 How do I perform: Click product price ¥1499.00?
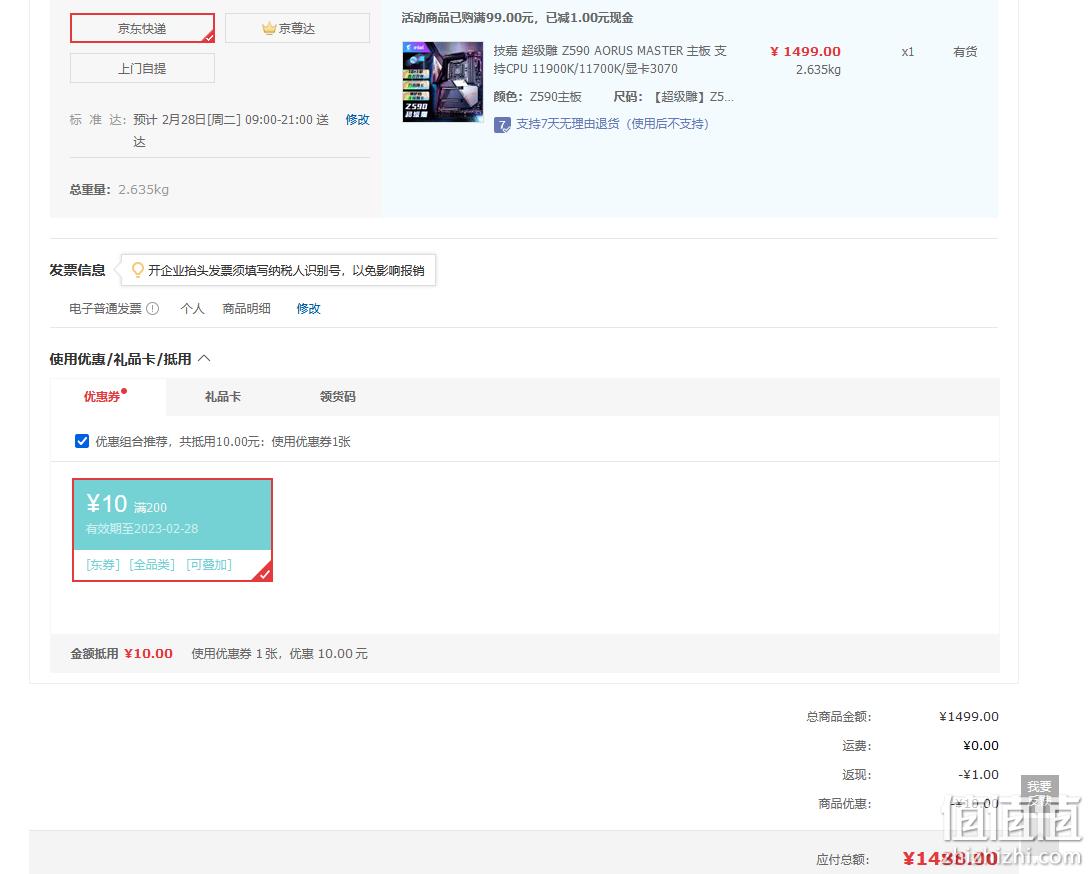805,51
